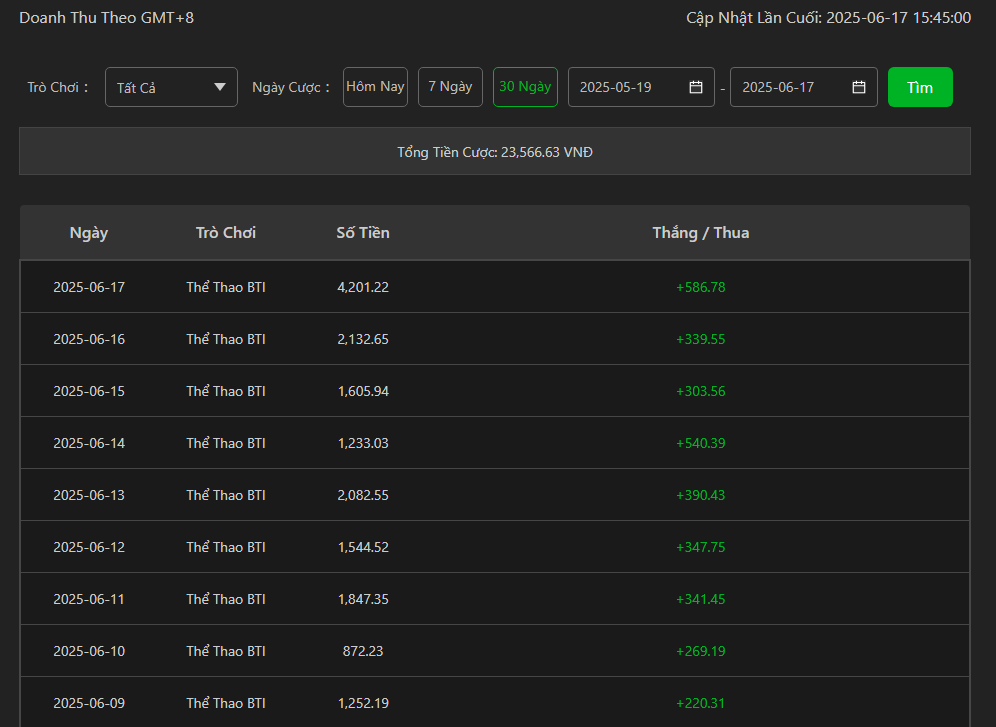
Task: Click the 'Cập Nhật Lần Cuối' timestamp text
Action: pyautogui.click(x=828, y=17)
